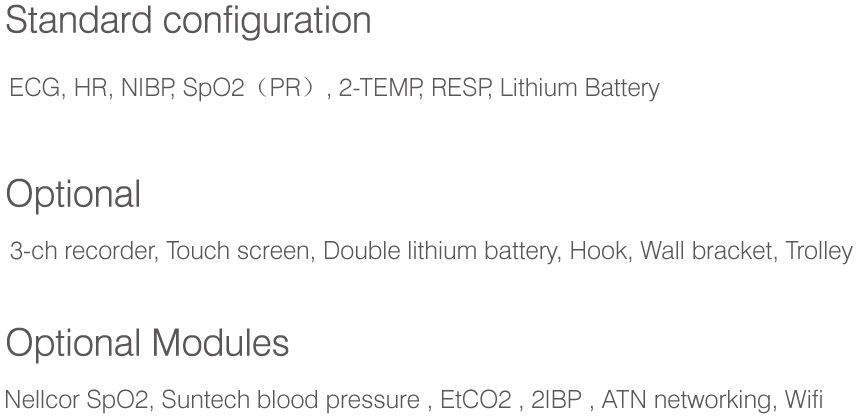Click the Standard configuration heading
Screen dimensions: 859x419
[189, 21]
